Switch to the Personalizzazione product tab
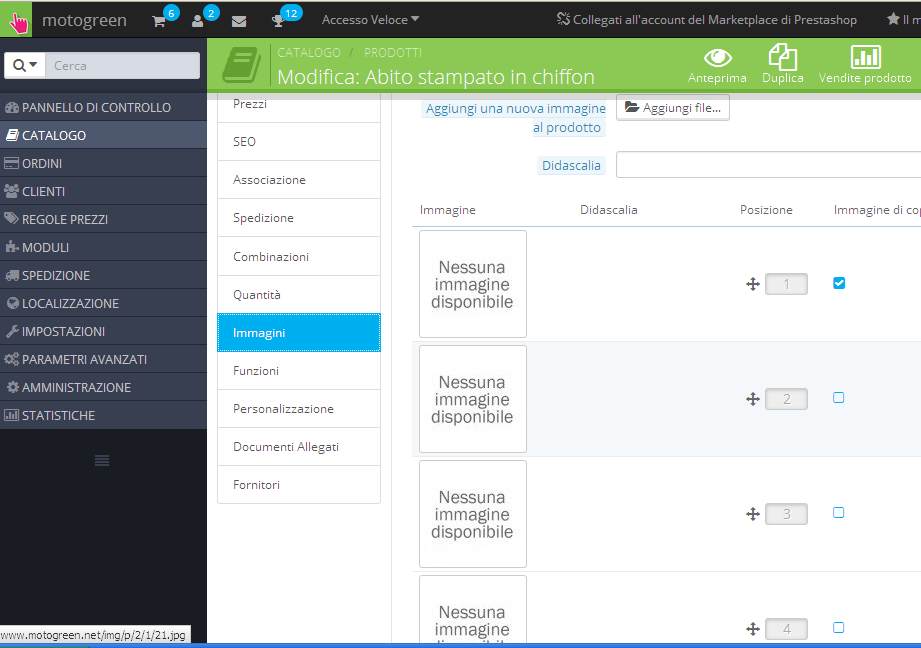This screenshot has height=648, width=921. 299,409
